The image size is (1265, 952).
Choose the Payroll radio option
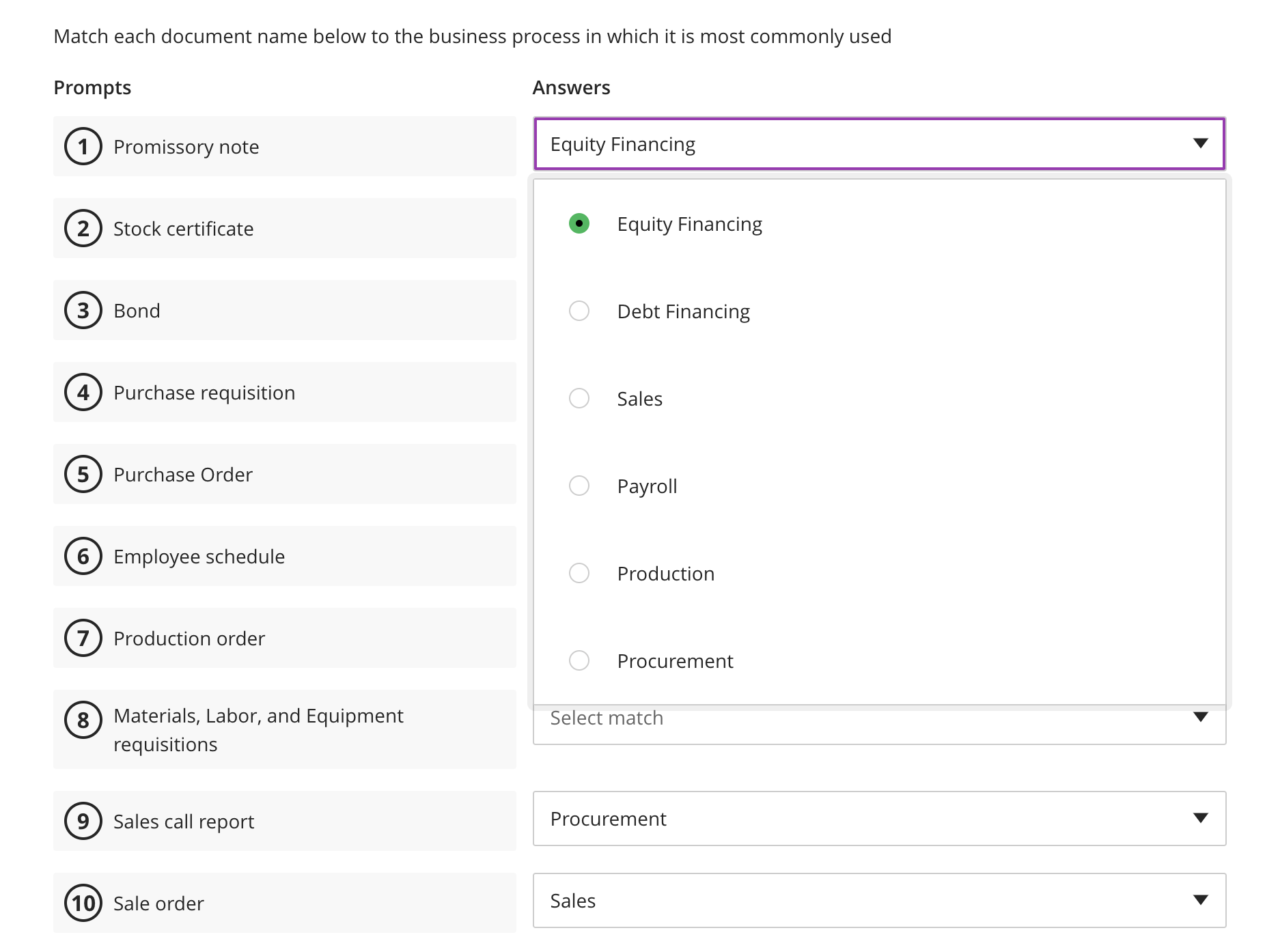[x=579, y=486]
